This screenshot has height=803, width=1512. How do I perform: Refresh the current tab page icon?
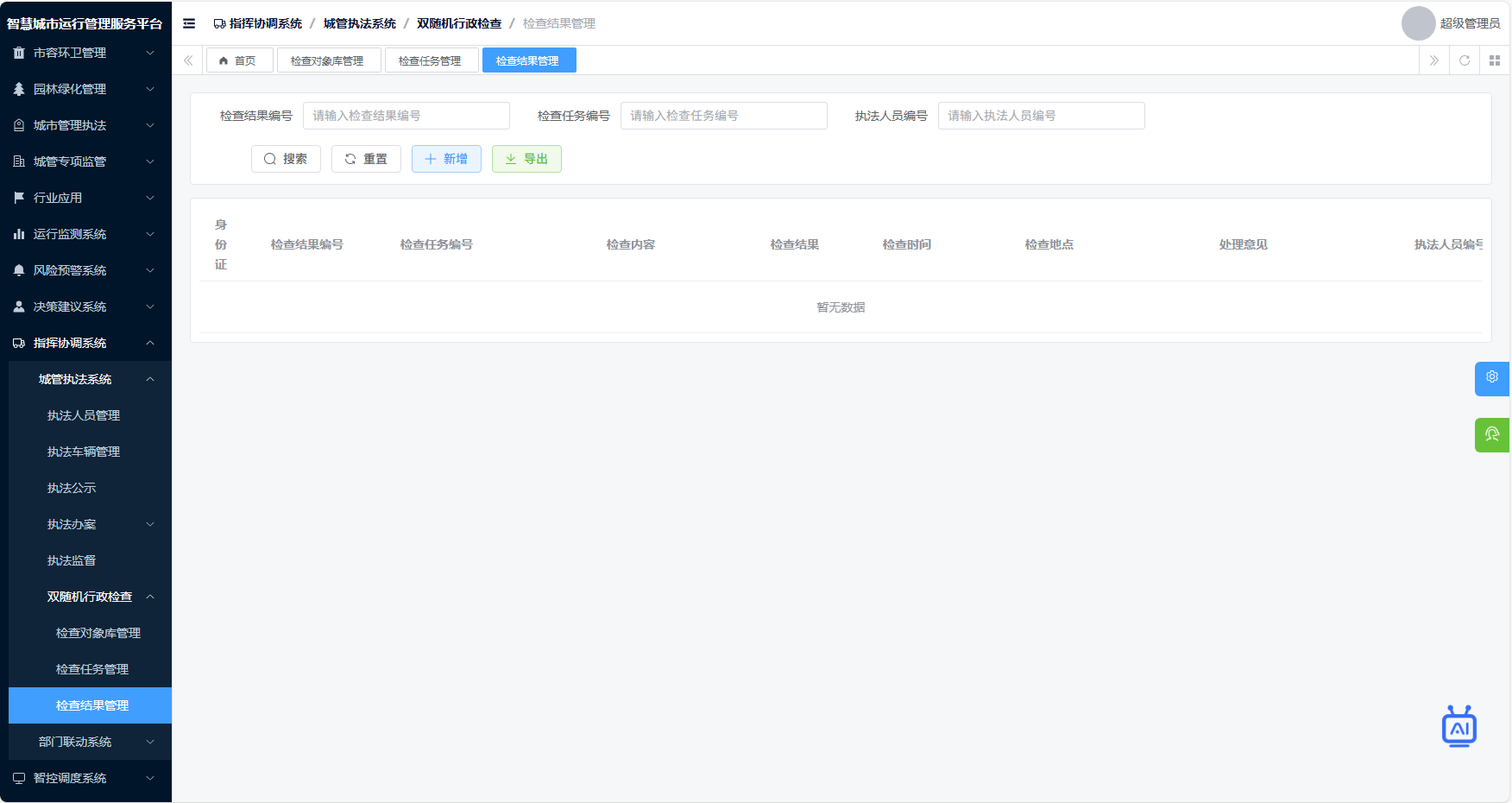click(1465, 60)
